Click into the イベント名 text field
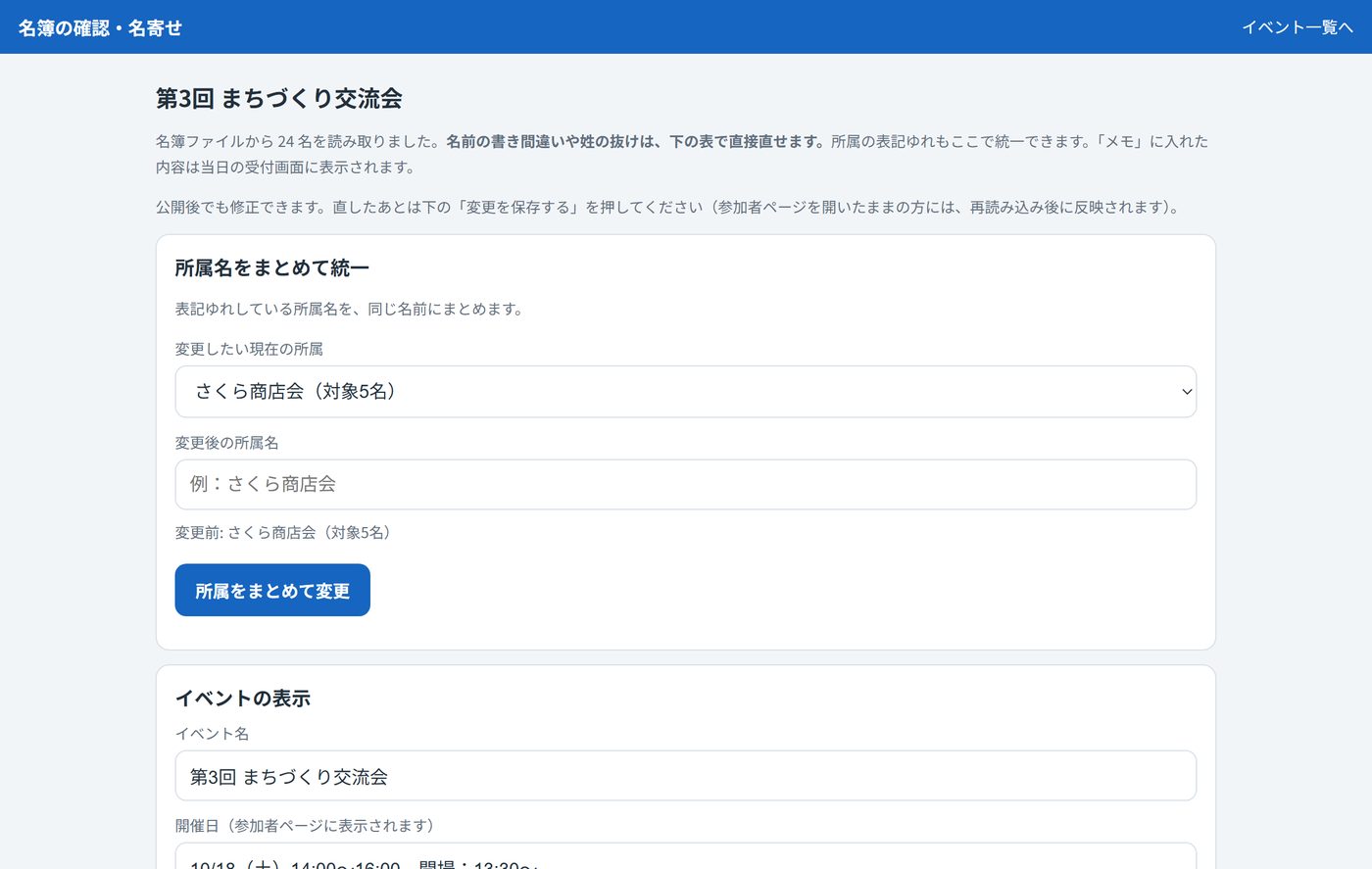 pyautogui.click(x=686, y=776)
